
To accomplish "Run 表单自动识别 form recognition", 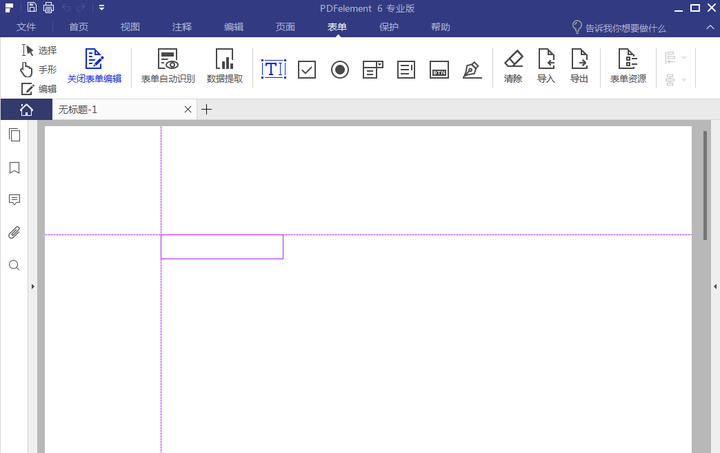I will click(168, 66).
